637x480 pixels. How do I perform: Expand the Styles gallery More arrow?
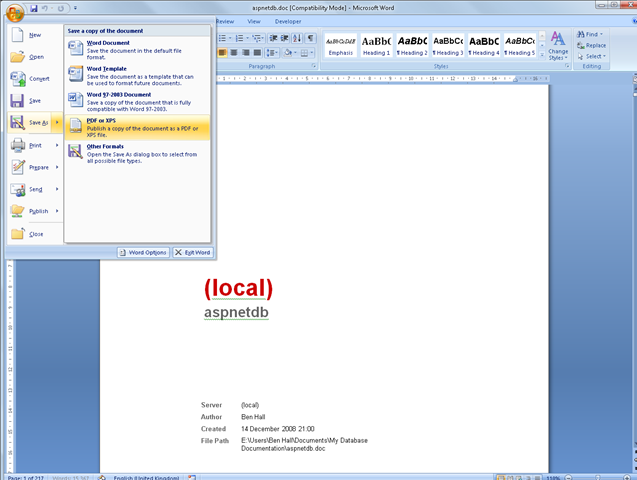pyautogui.click(x=542, y=54)
